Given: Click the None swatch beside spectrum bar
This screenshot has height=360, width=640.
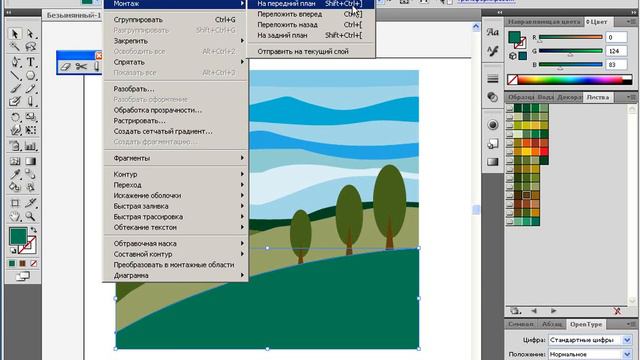Looking at the screenshot, I should coord(512,80).
